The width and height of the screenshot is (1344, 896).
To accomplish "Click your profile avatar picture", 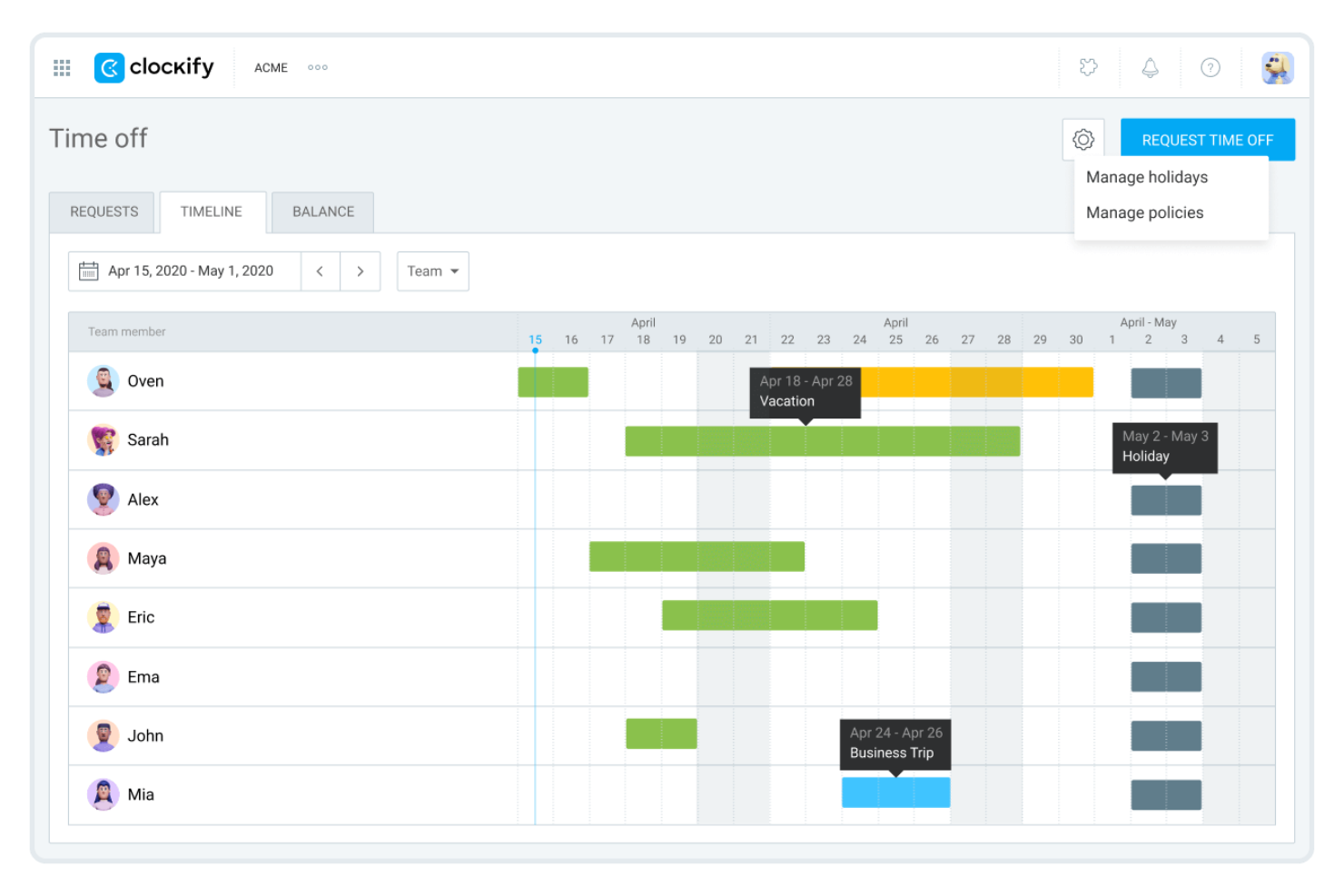I will pyautogui.click(x=1278, y=67).
